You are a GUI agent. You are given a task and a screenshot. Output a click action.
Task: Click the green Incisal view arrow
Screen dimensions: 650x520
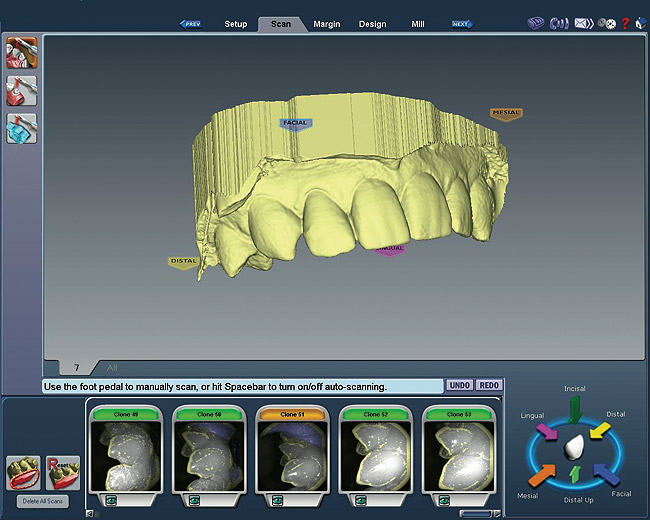(574, 408)
